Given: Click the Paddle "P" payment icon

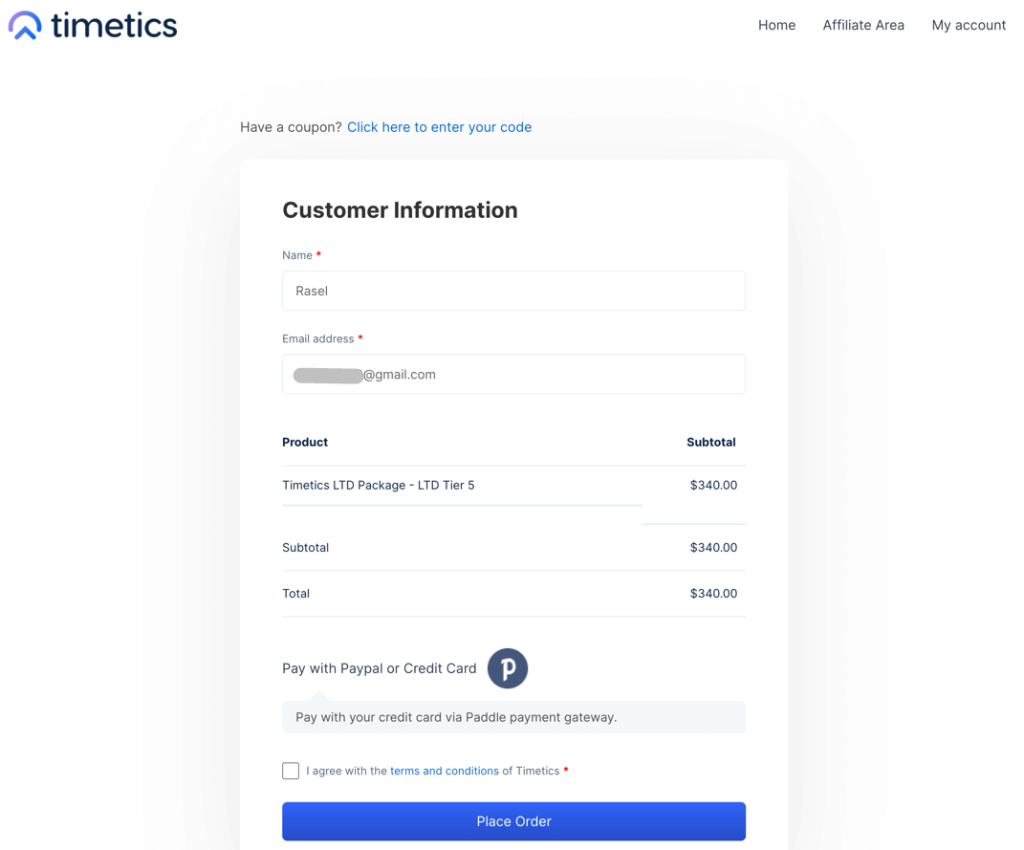Looking at the screenshot, I should pos(507,668).
